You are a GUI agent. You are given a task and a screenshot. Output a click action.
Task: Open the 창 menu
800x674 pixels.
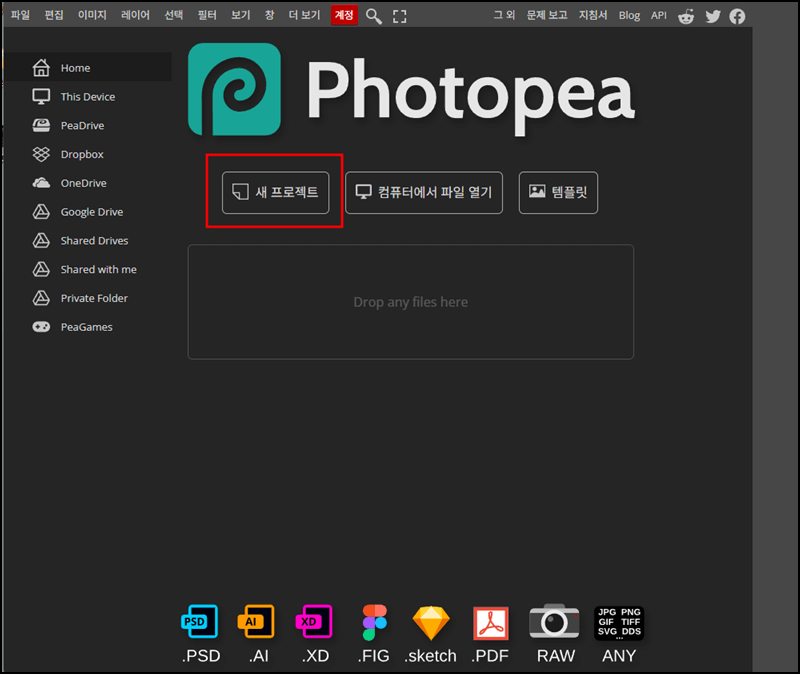269,15
